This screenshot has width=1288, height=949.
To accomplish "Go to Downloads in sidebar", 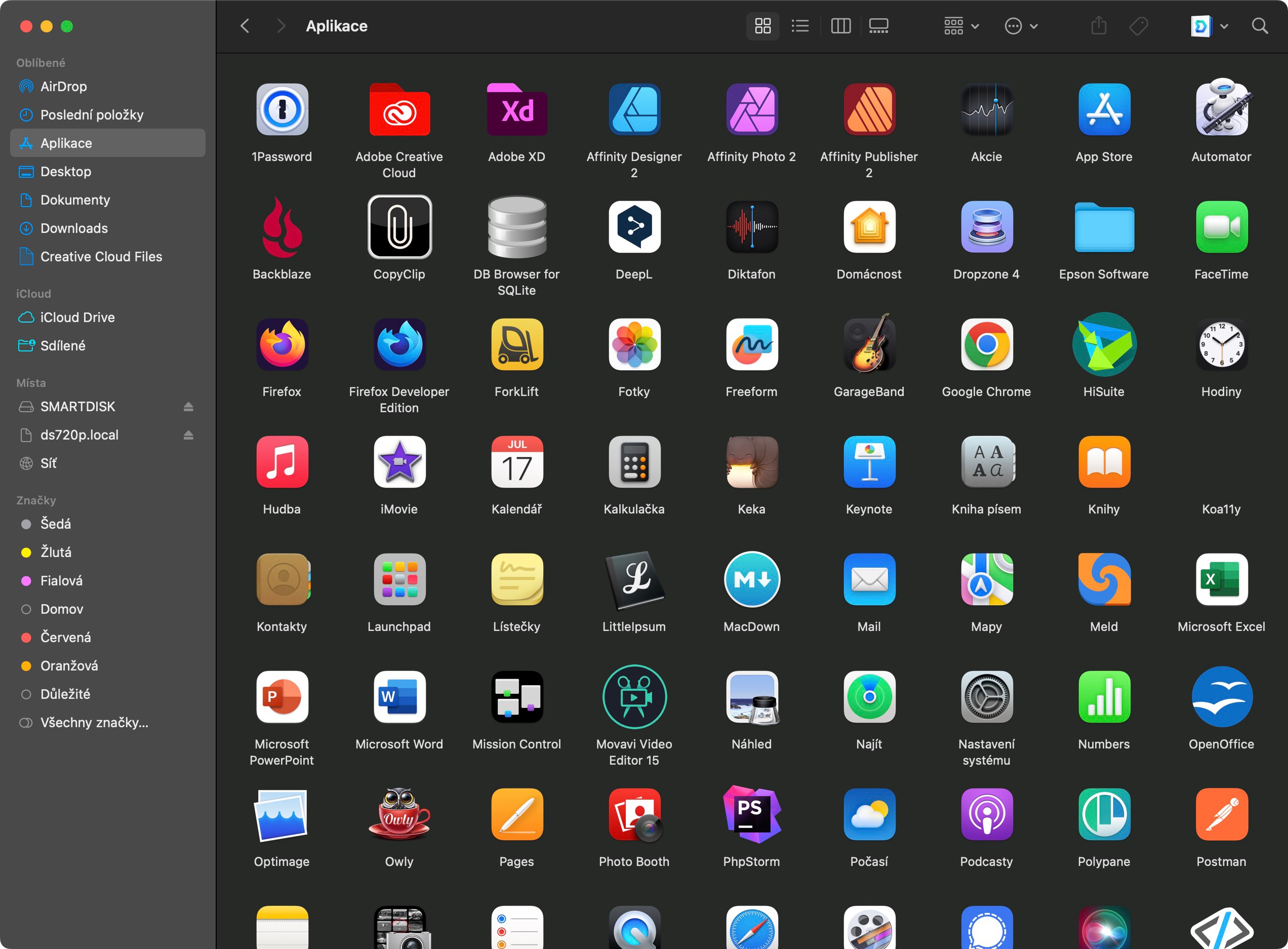I will [108, 228].
